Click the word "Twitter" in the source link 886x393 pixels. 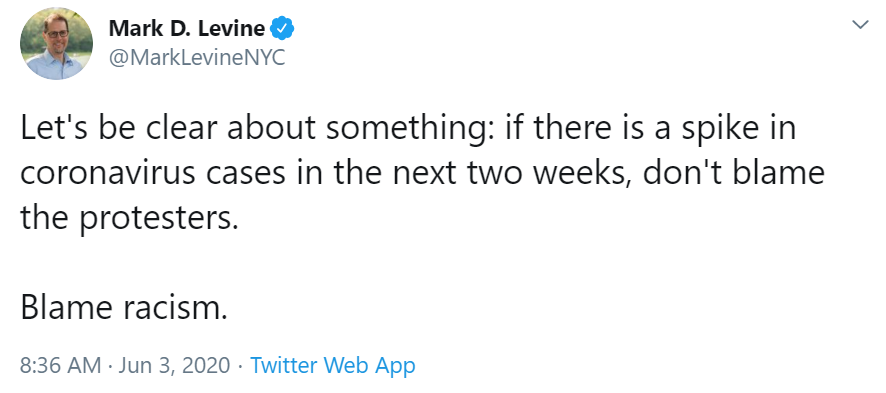285,365
